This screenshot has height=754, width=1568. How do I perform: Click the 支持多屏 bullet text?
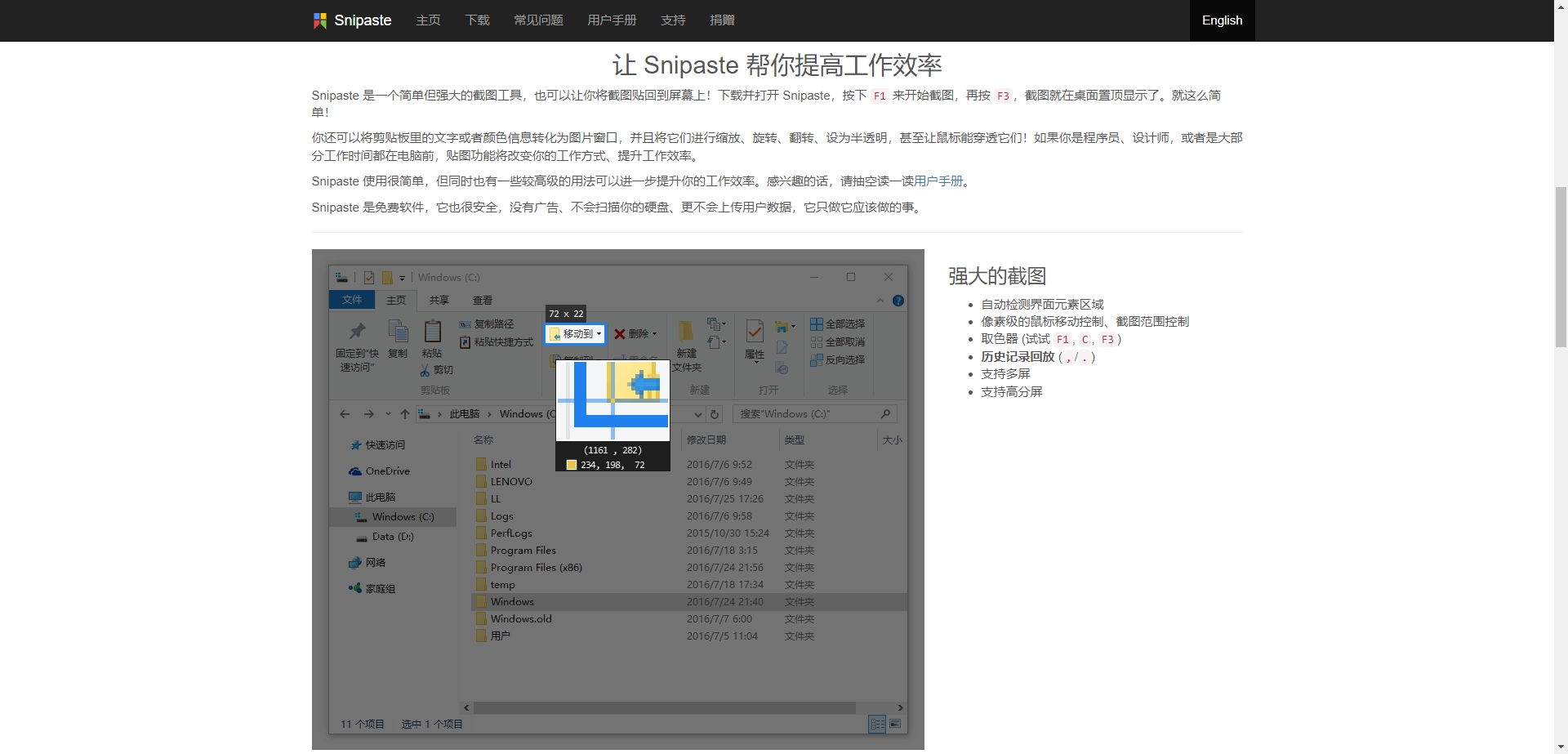[1005, 374]
